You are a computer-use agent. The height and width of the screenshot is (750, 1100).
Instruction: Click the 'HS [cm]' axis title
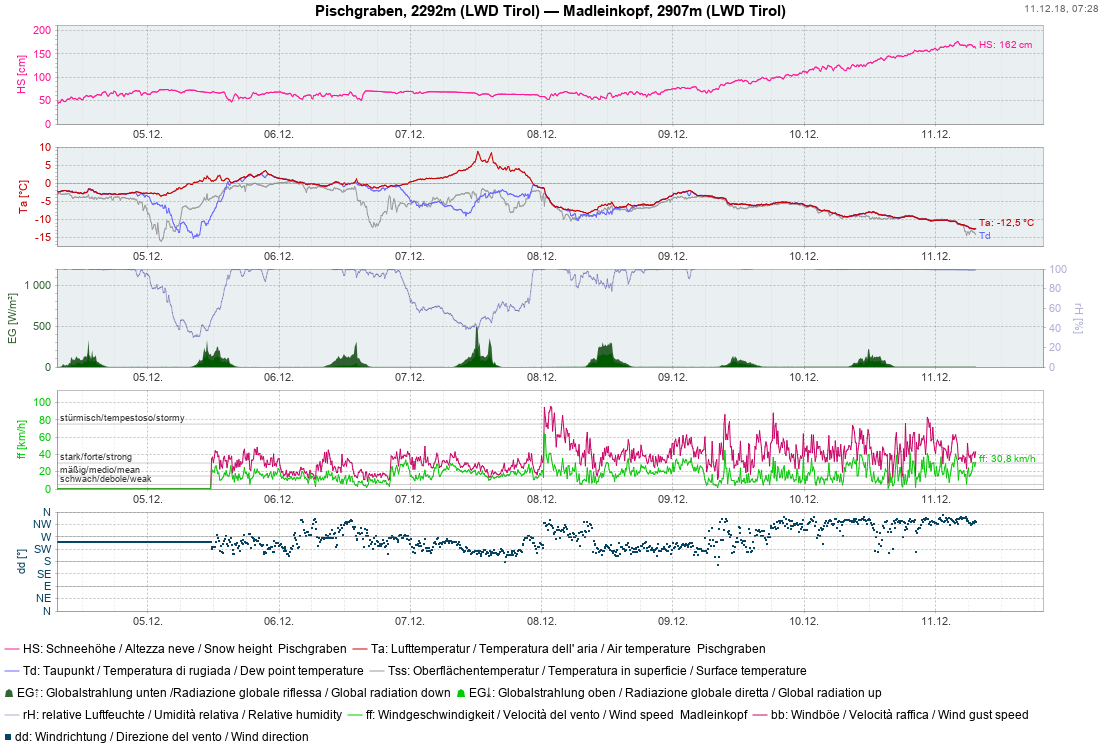[x=22, y=74]
